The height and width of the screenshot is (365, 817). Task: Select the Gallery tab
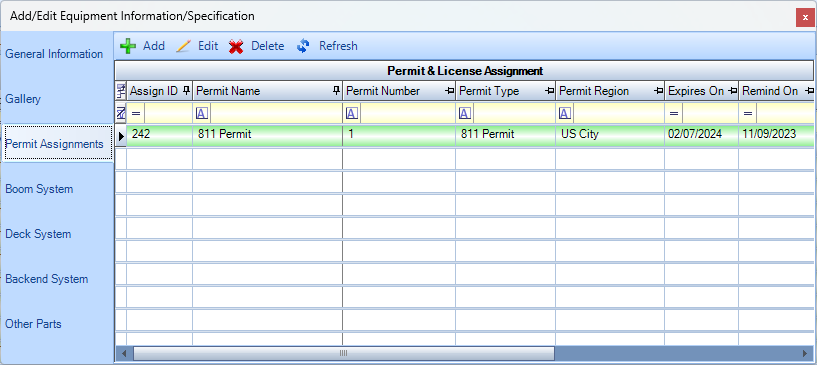click(23, 99)
